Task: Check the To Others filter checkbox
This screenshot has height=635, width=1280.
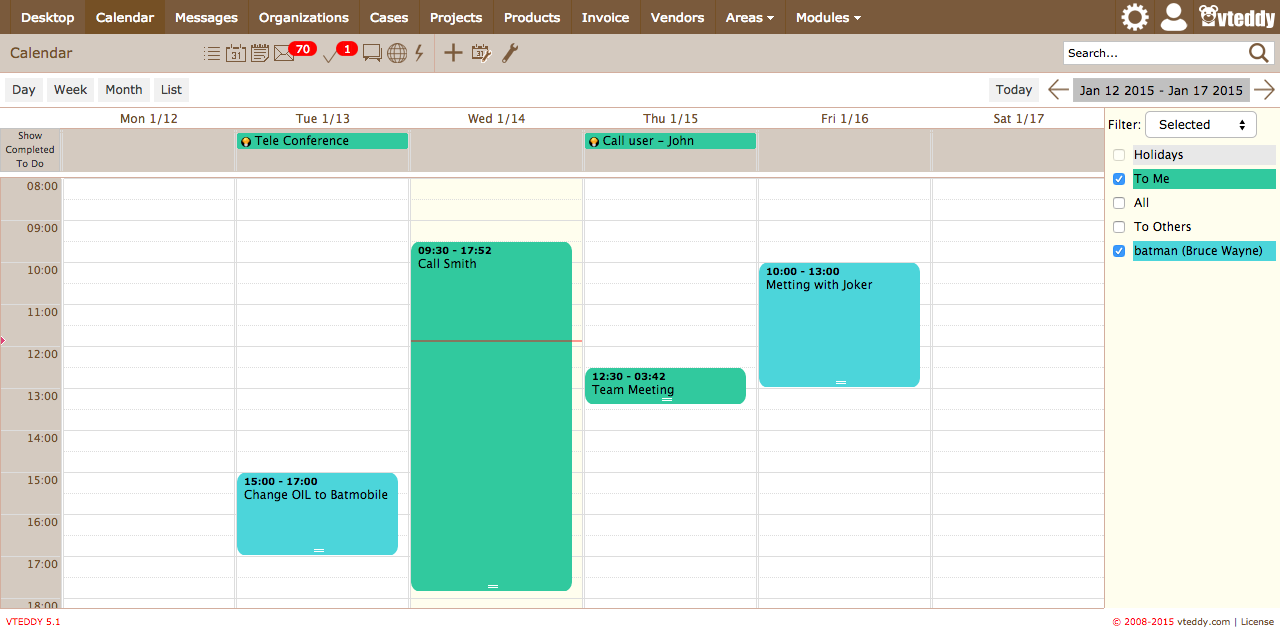Action: [x=1119, y=227]
